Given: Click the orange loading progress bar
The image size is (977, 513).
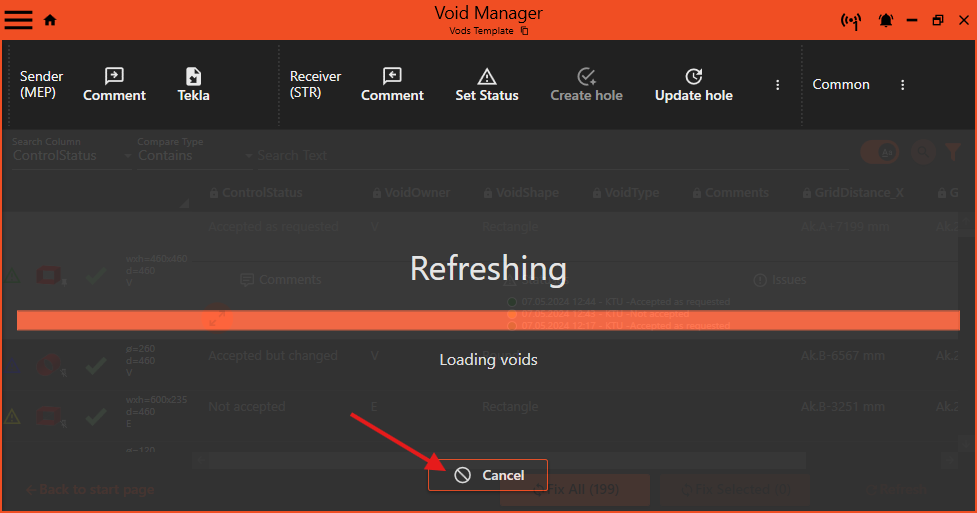Looking at the screenshot, I should click(488, 319).
